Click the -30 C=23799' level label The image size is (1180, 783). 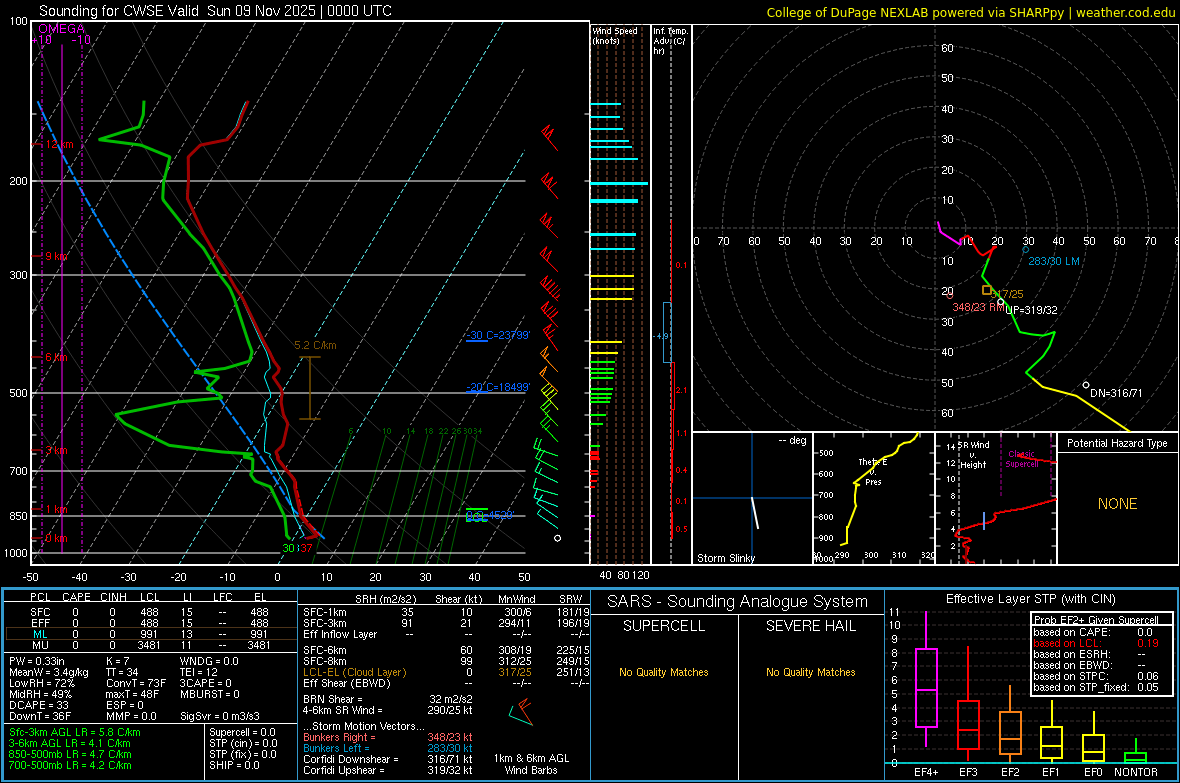tap(498, 335)
